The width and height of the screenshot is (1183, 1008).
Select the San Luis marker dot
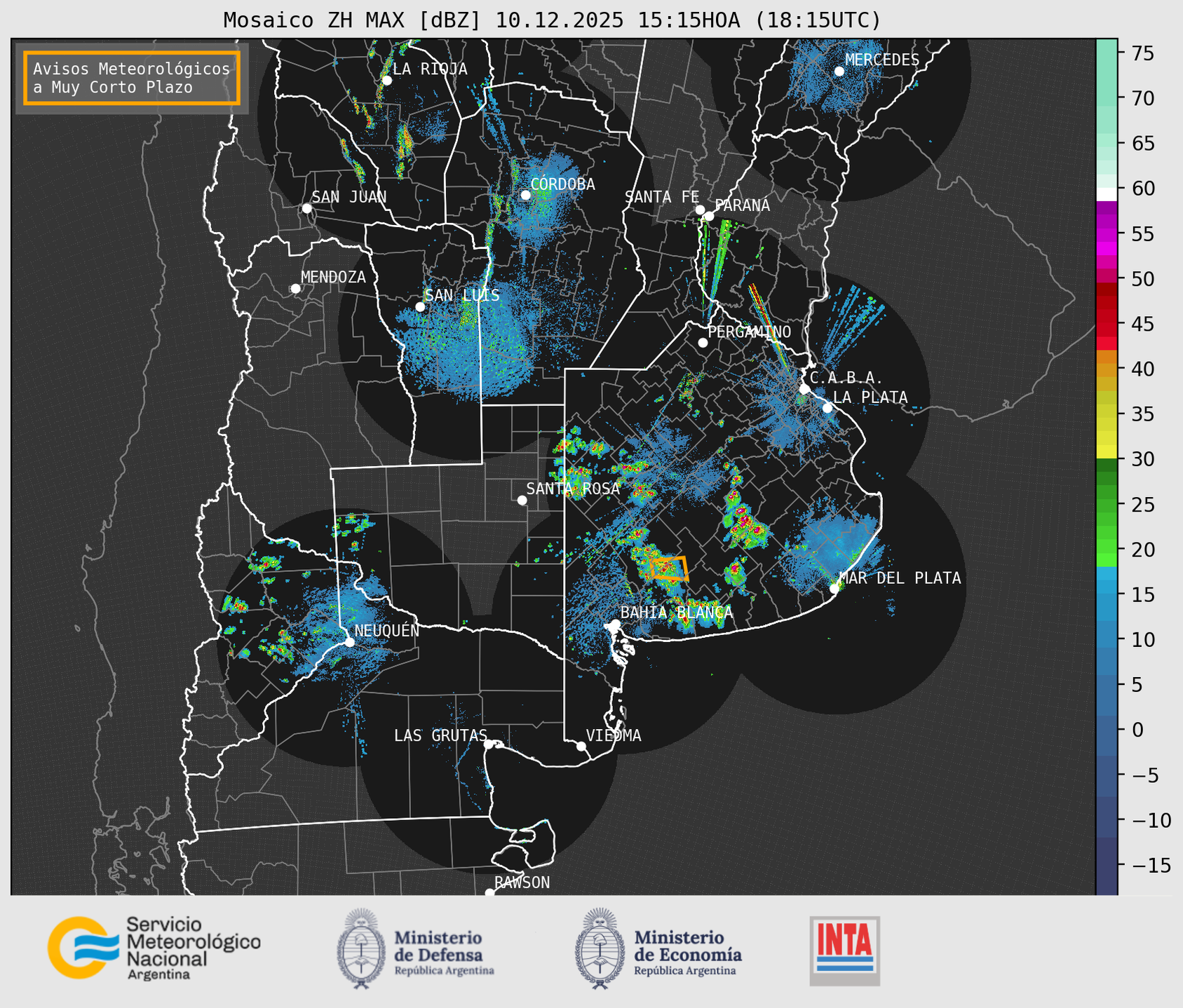pyautogui.click(x=419, y=306)
